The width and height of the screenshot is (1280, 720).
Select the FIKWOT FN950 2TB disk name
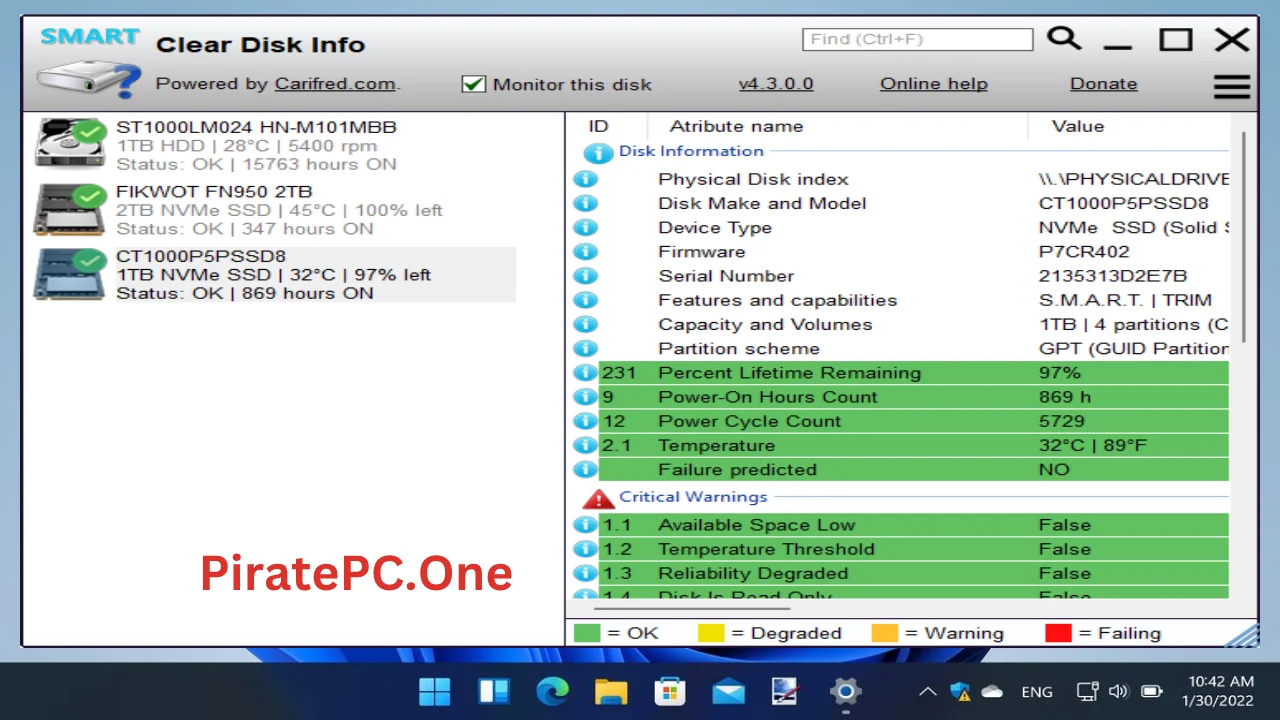[214, 191]
